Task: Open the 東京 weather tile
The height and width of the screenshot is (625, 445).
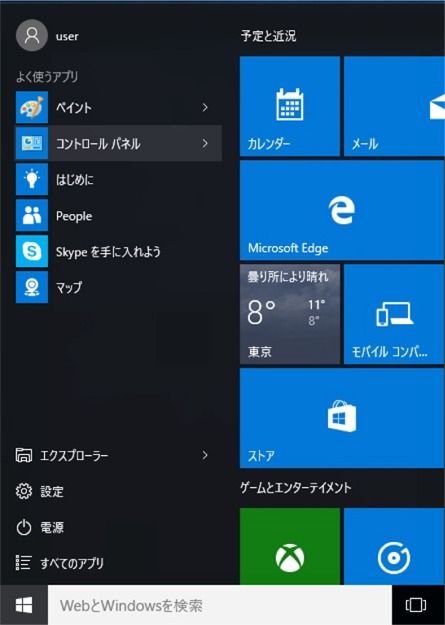Action: pos(290,314)
